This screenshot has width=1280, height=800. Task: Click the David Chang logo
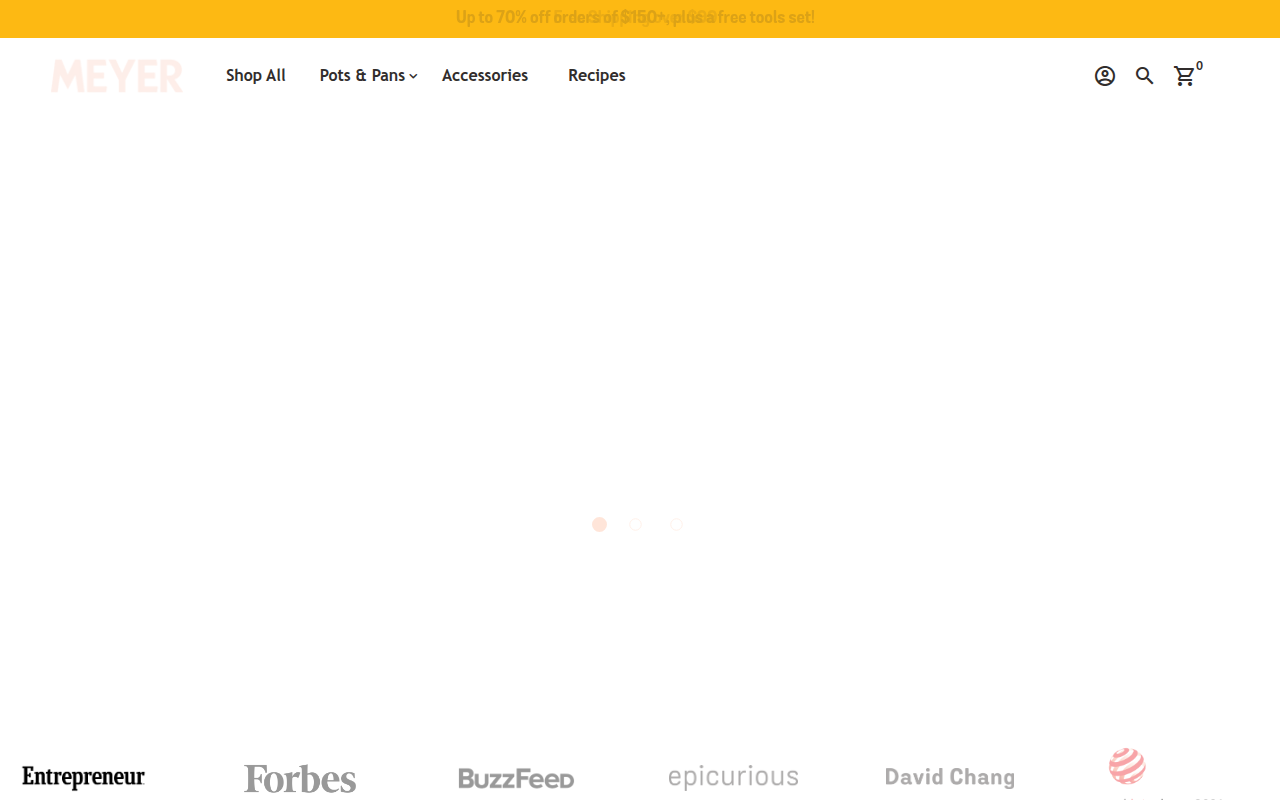(950, 777)
